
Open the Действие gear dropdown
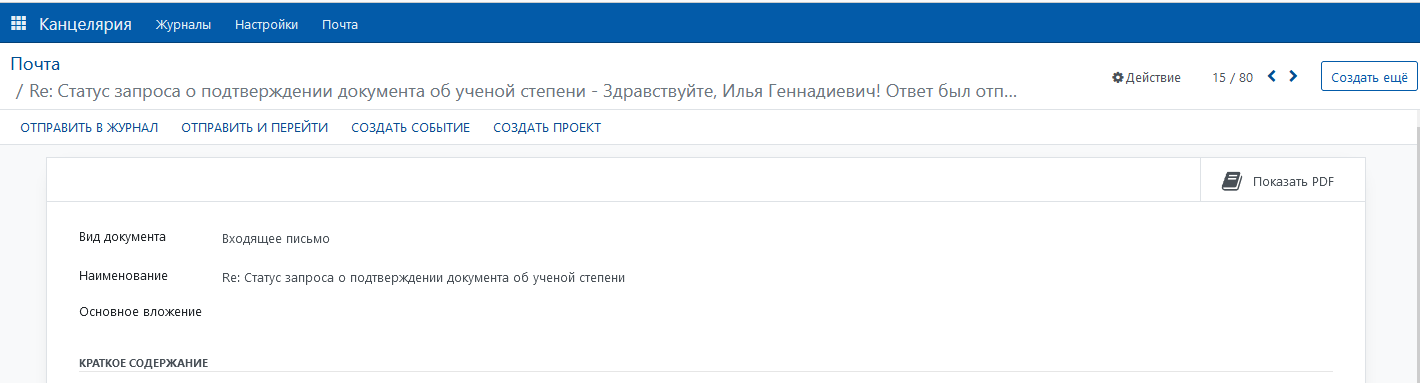[x=1146, y=77]
